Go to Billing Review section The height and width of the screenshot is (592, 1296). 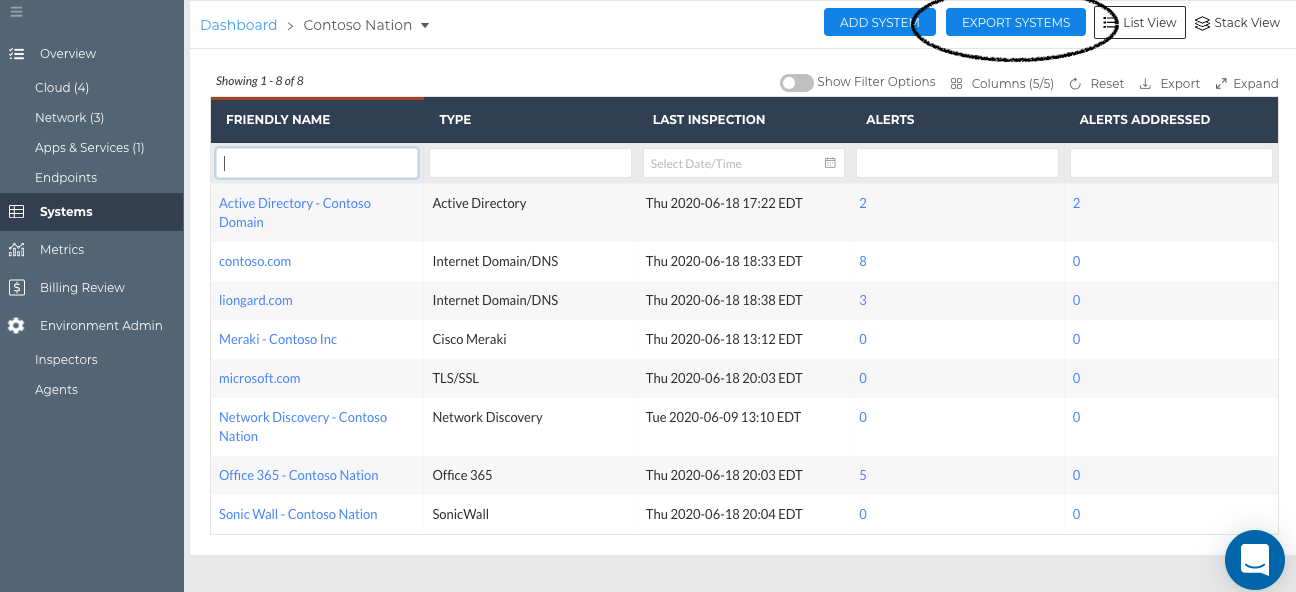point(82,288)
